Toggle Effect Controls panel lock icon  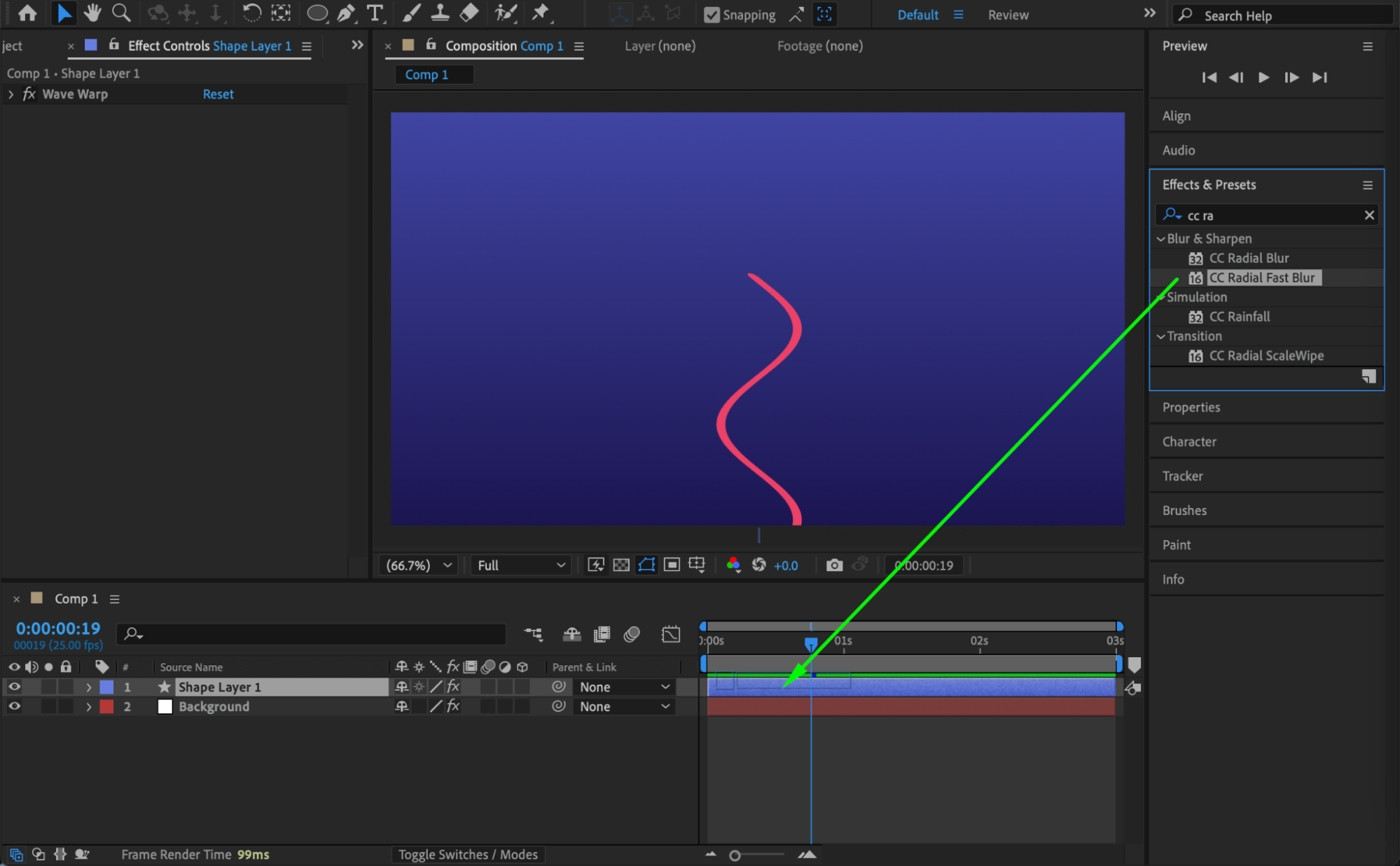114,45
